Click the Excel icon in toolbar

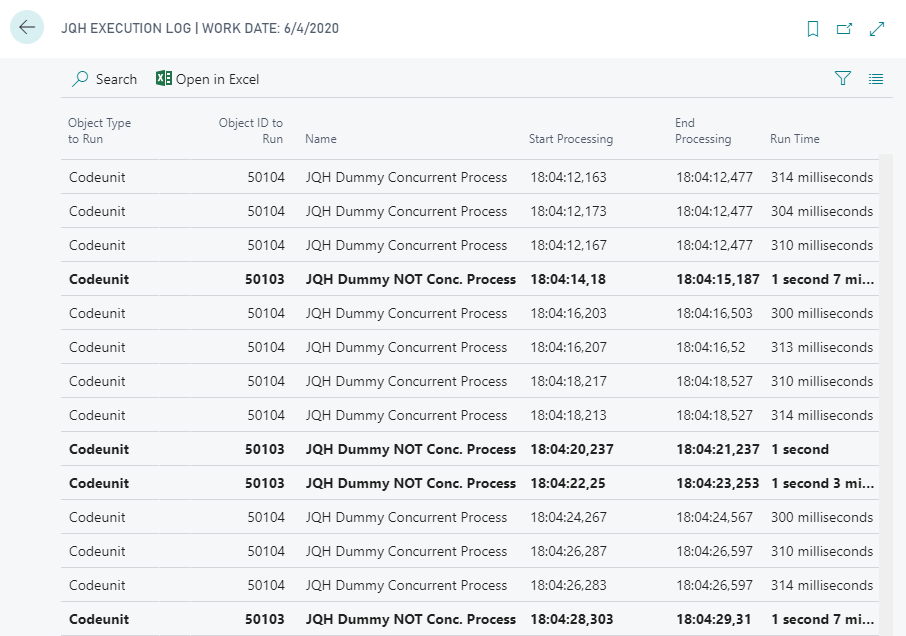164,79
